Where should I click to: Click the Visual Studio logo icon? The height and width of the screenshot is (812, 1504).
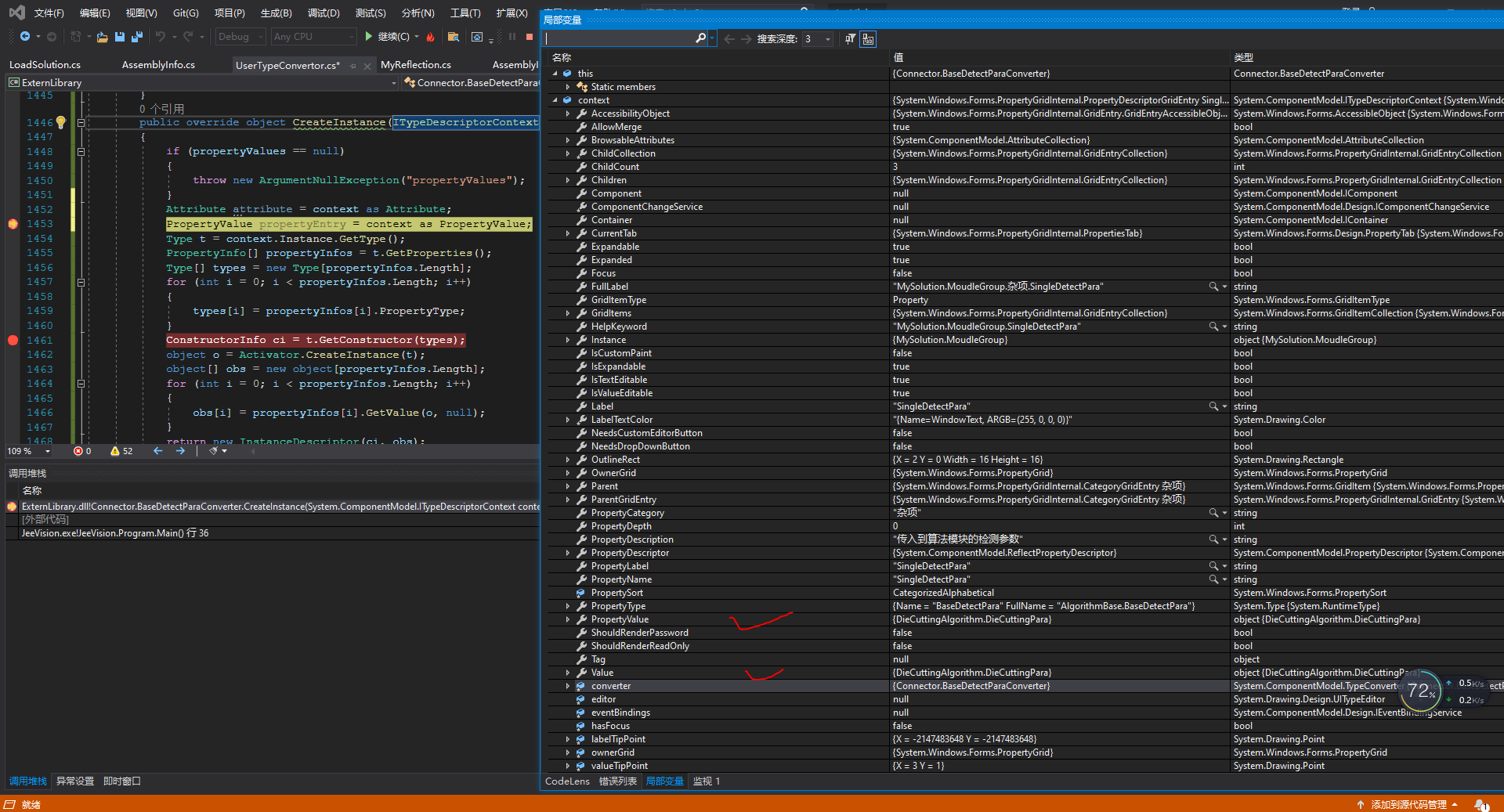pos(16,13)
